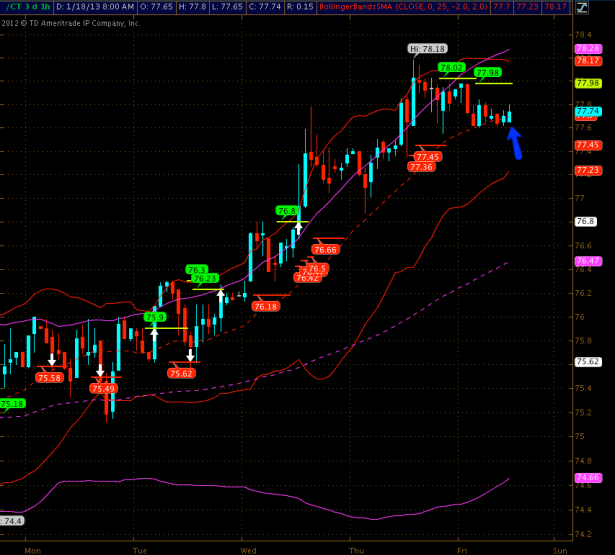Viewport: 615px width, 555px height.
Task: Click the green 78.02 signal bubble
Action: click(x=452, y=67)
